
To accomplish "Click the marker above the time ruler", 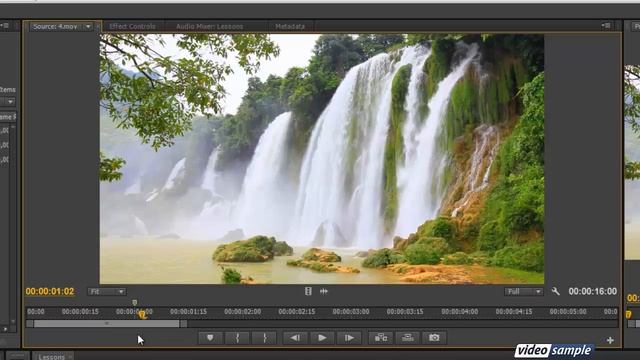I will click(x=135, y=302).
